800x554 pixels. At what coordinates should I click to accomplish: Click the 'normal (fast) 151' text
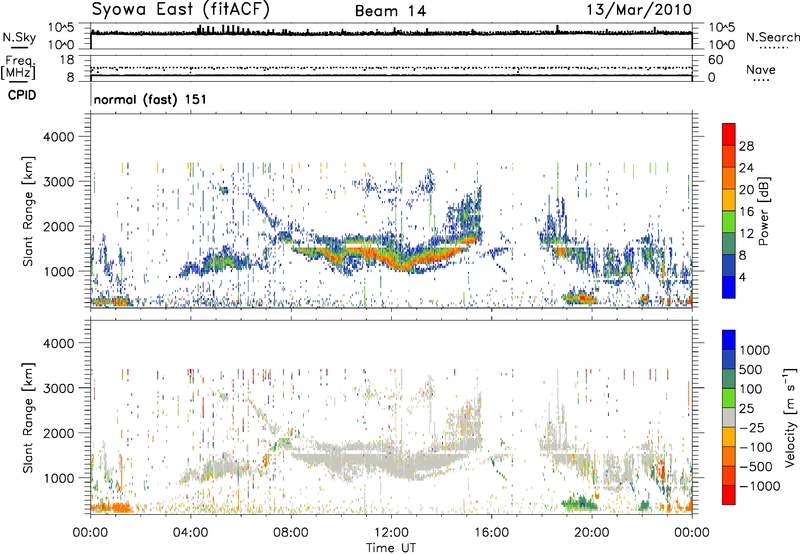point(150,99)
